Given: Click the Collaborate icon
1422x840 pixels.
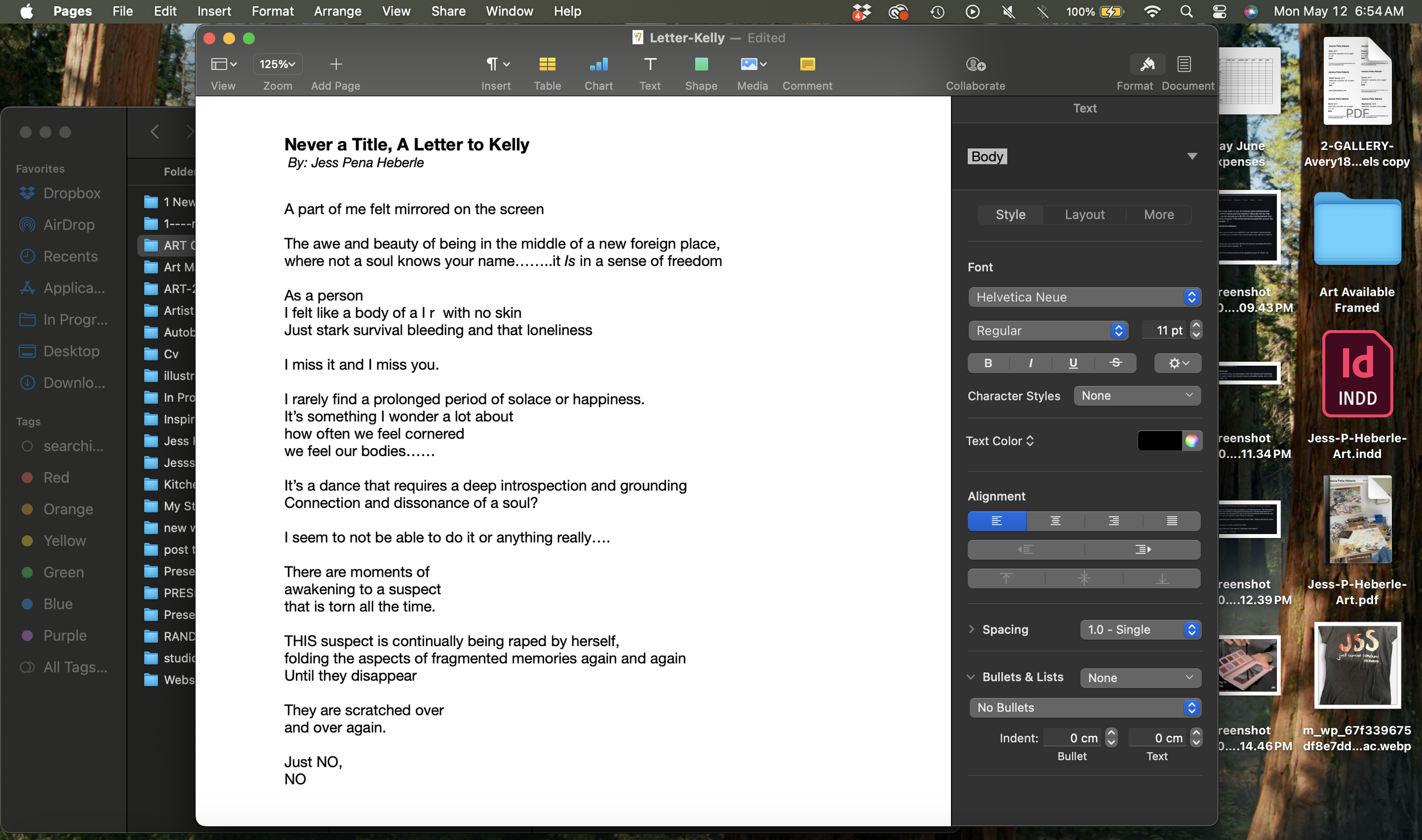Looking at the screenshot, I should pos(975,64).
